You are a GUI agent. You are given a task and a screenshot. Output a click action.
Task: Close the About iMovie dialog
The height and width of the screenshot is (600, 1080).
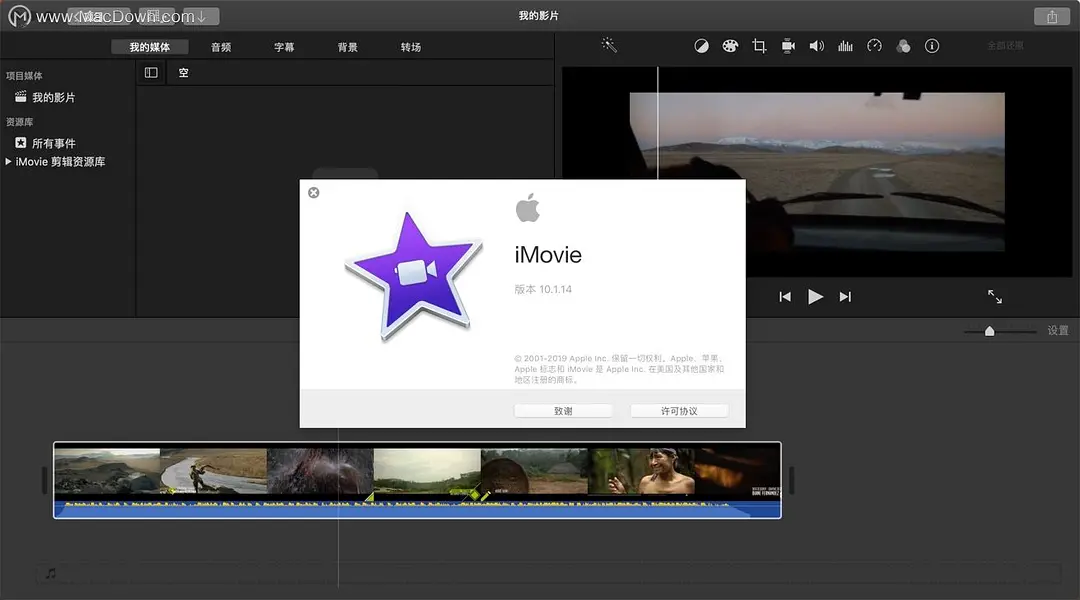[313, 193]
